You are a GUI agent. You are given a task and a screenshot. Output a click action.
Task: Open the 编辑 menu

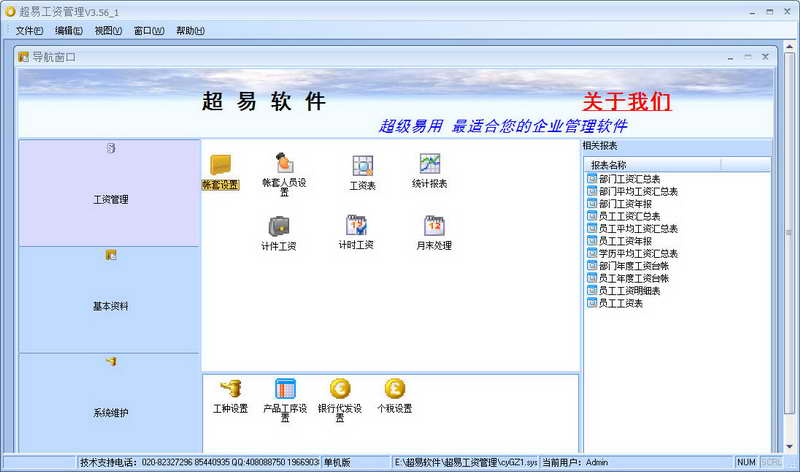pyautogui.click(x=69, y=31)
